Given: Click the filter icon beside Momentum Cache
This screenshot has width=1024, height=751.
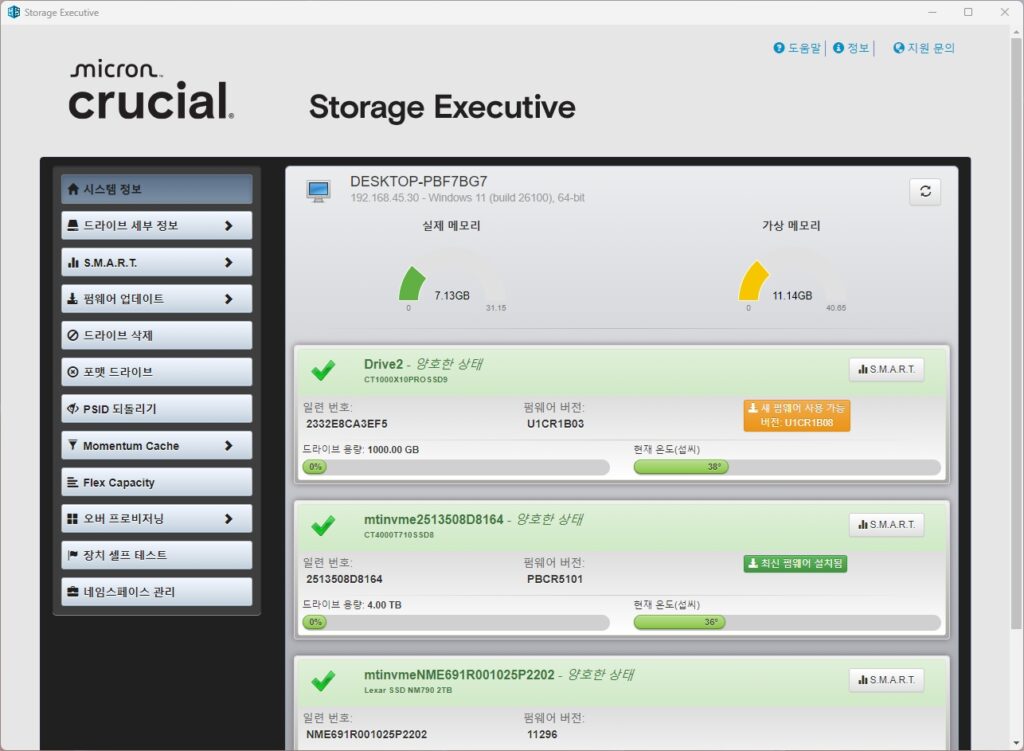Looking at the screenshot, I should click(x=72, y=445).
